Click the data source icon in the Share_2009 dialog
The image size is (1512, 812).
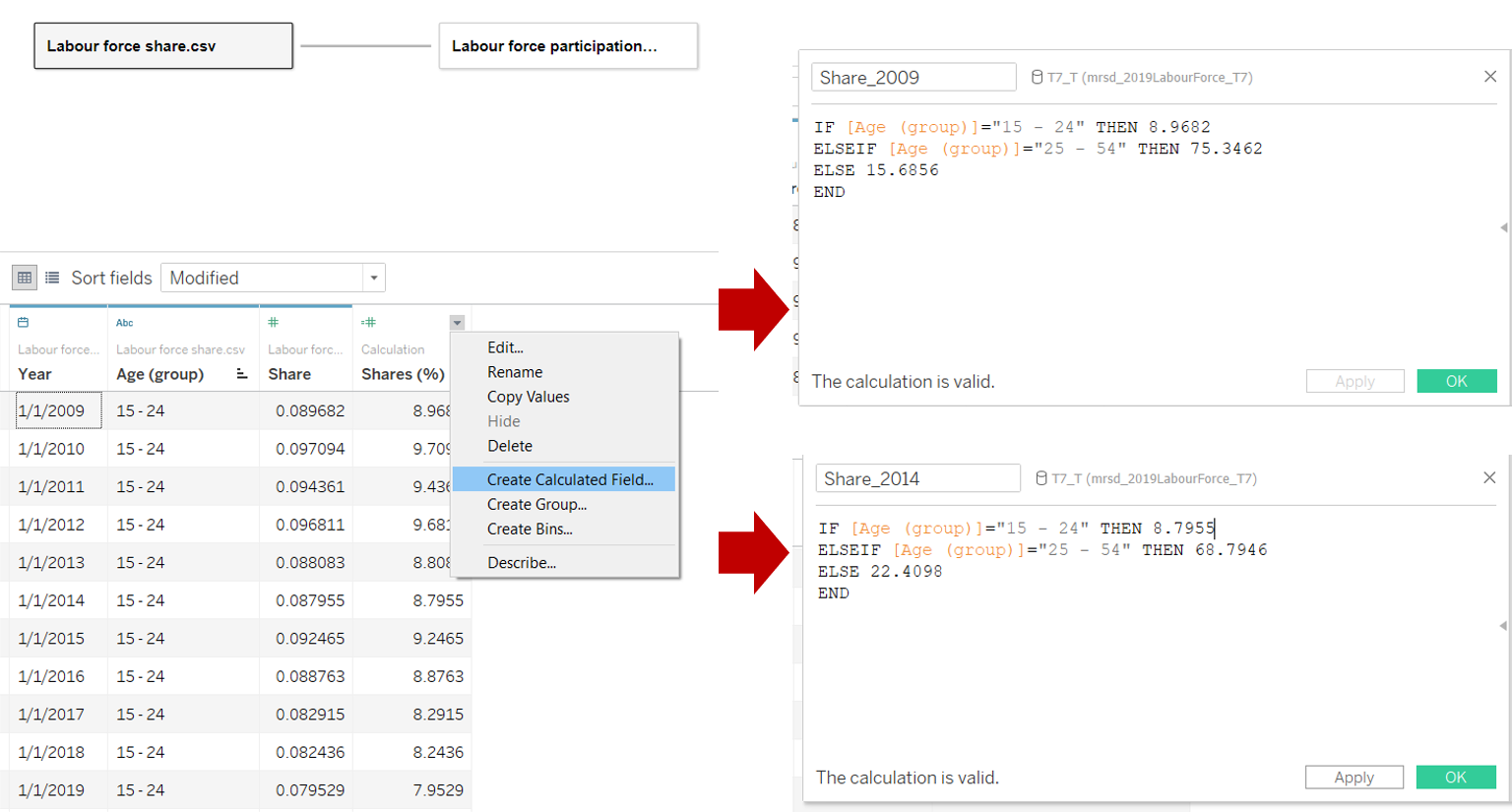1037,77
